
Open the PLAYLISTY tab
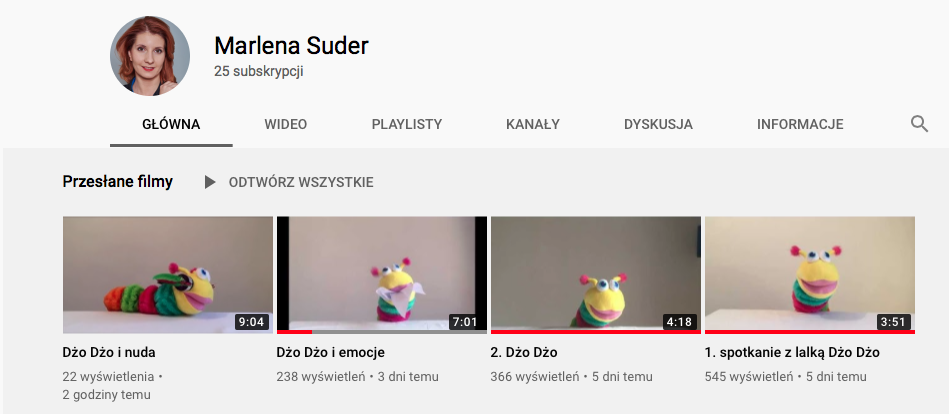(x=407, y=125)
